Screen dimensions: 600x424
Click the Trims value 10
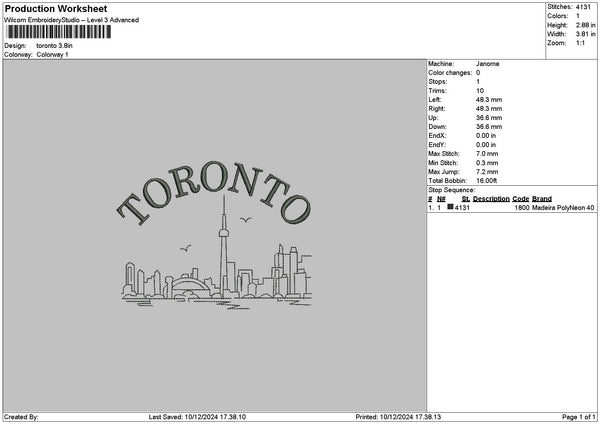tap(480, 91)
